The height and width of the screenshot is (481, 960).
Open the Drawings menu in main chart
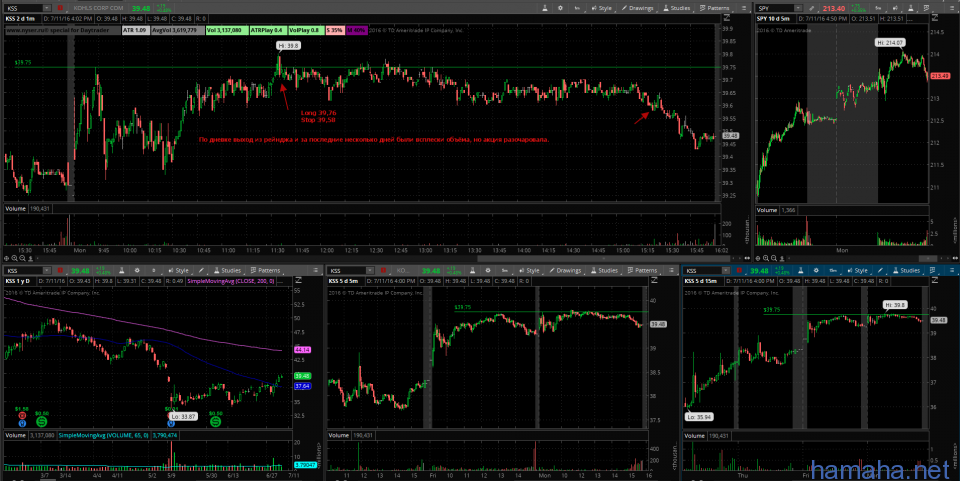click(637, 8)
